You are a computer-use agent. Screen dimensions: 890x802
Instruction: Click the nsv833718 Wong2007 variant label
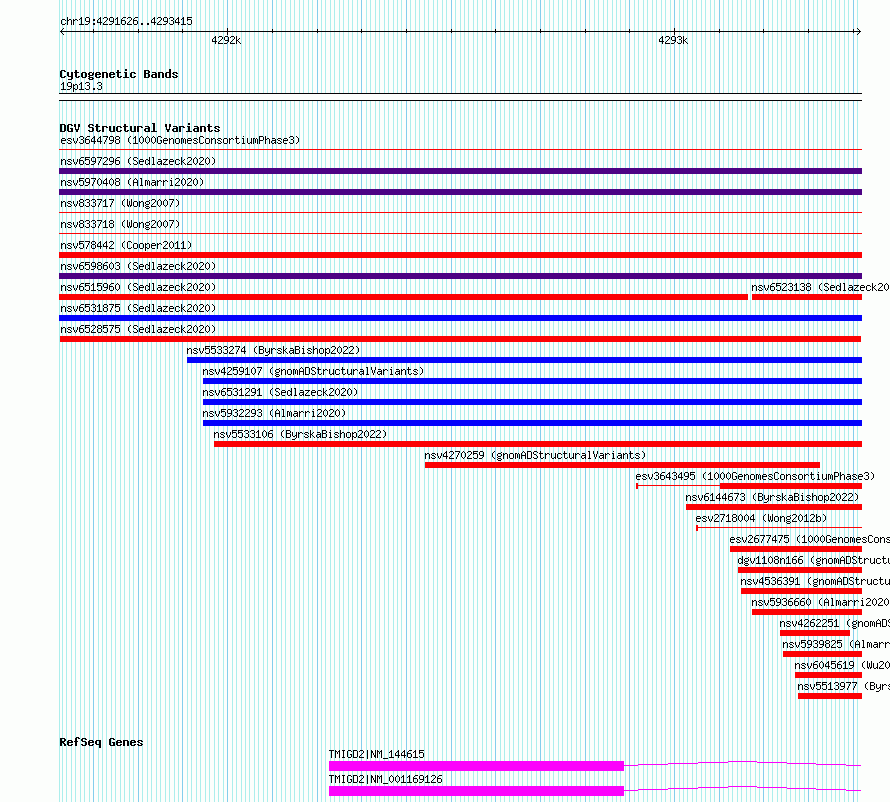[120, 224]
